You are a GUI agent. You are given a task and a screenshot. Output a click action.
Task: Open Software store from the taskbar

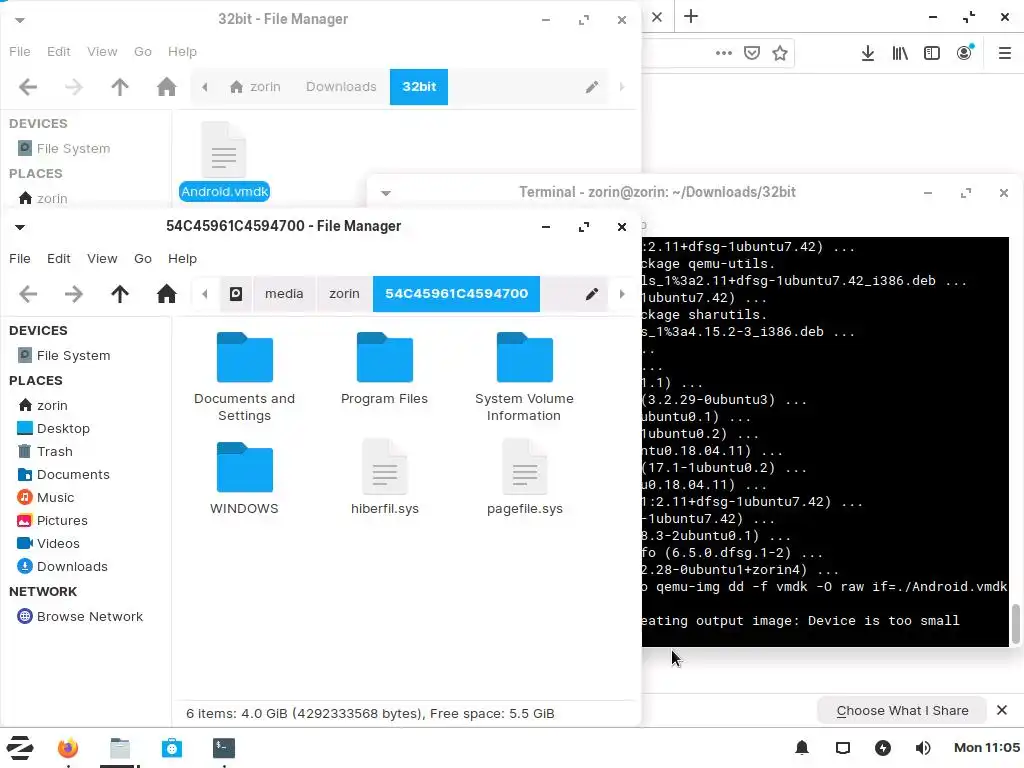[172, 748]
